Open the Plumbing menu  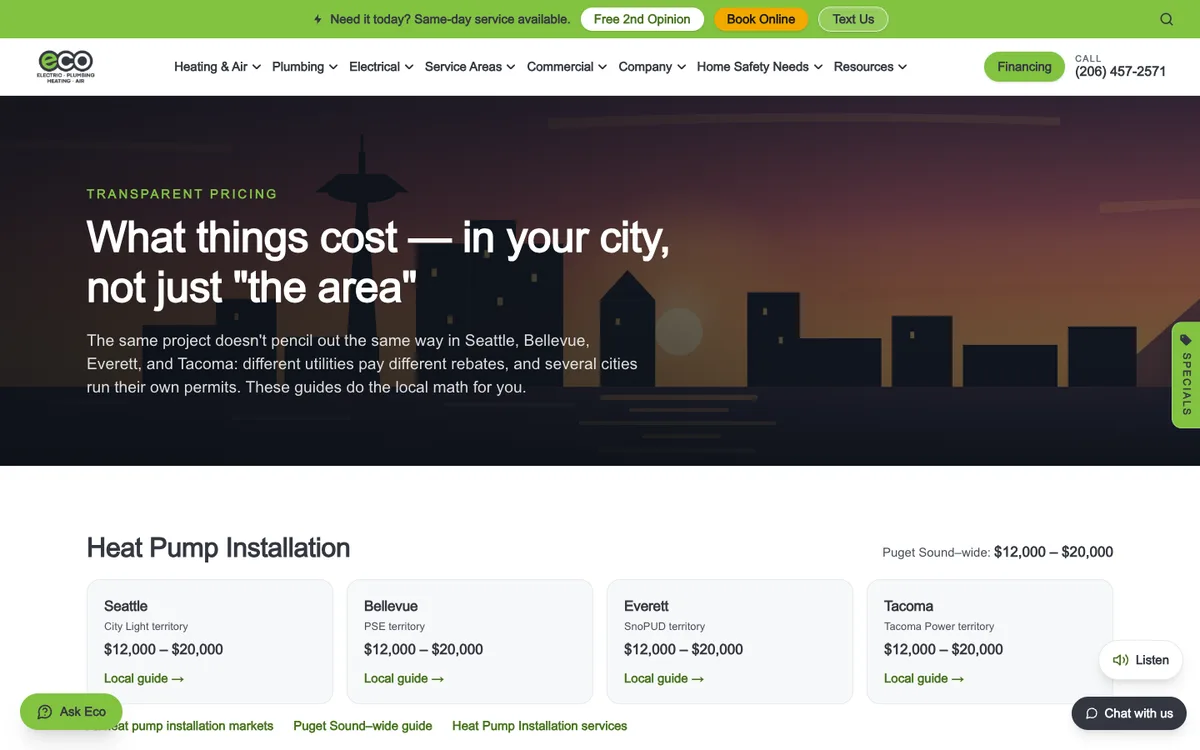coord(305,67)
